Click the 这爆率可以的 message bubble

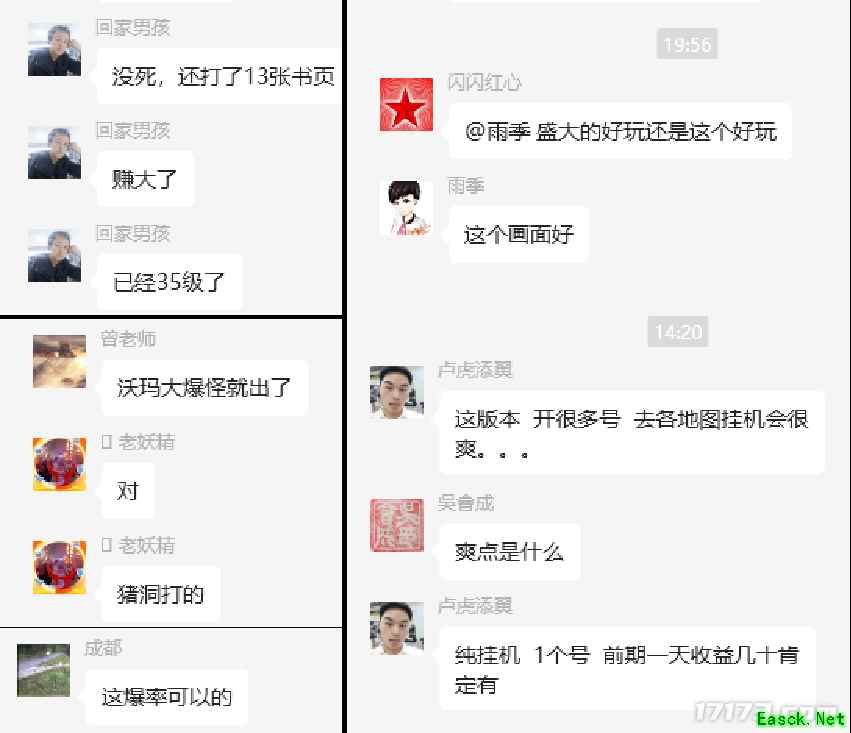click(x=167, y=697)
